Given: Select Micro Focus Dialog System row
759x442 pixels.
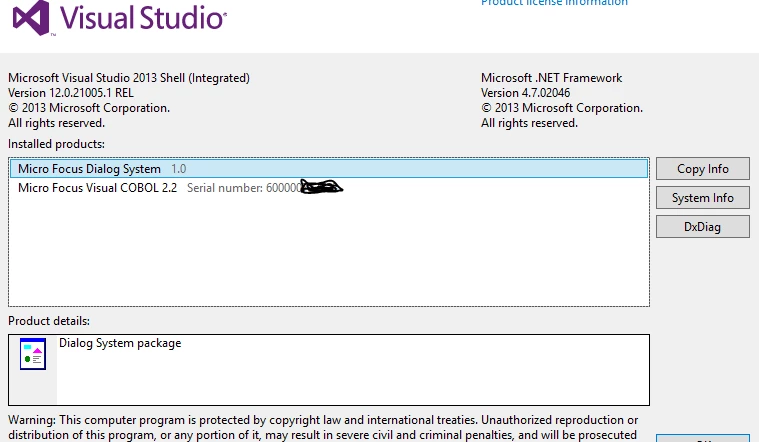Looking at the screenshot, I should pyautogui.click(x=329, y=168).
